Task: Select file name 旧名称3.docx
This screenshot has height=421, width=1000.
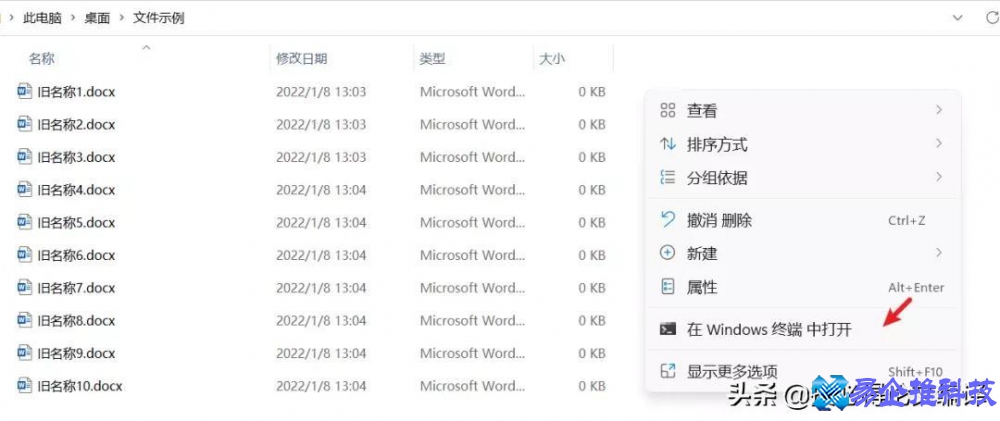Action: (x=76, y=156)
